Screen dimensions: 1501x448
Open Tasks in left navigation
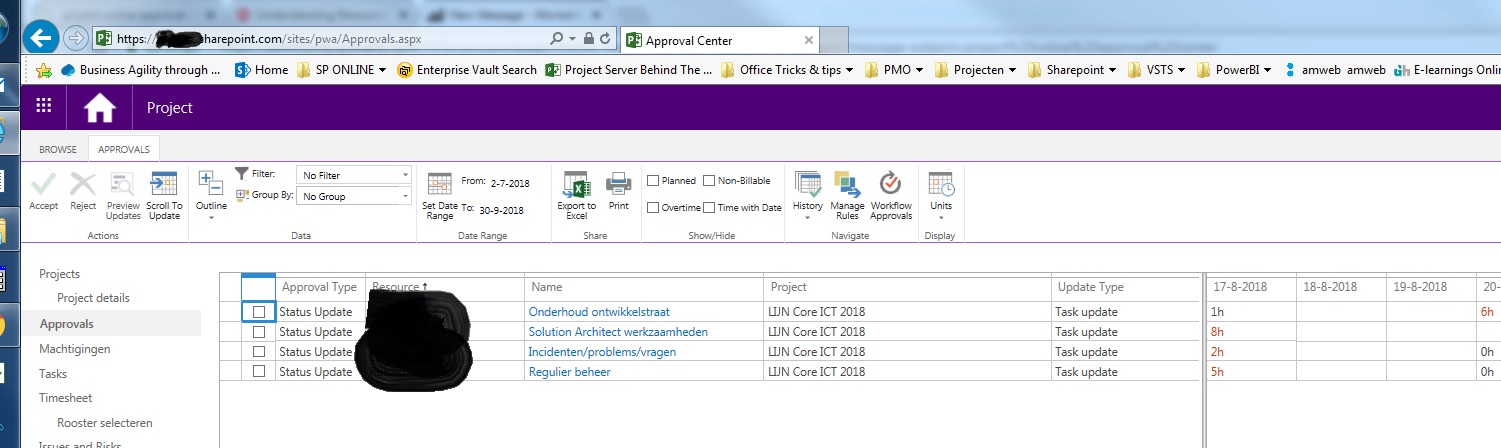53,374
